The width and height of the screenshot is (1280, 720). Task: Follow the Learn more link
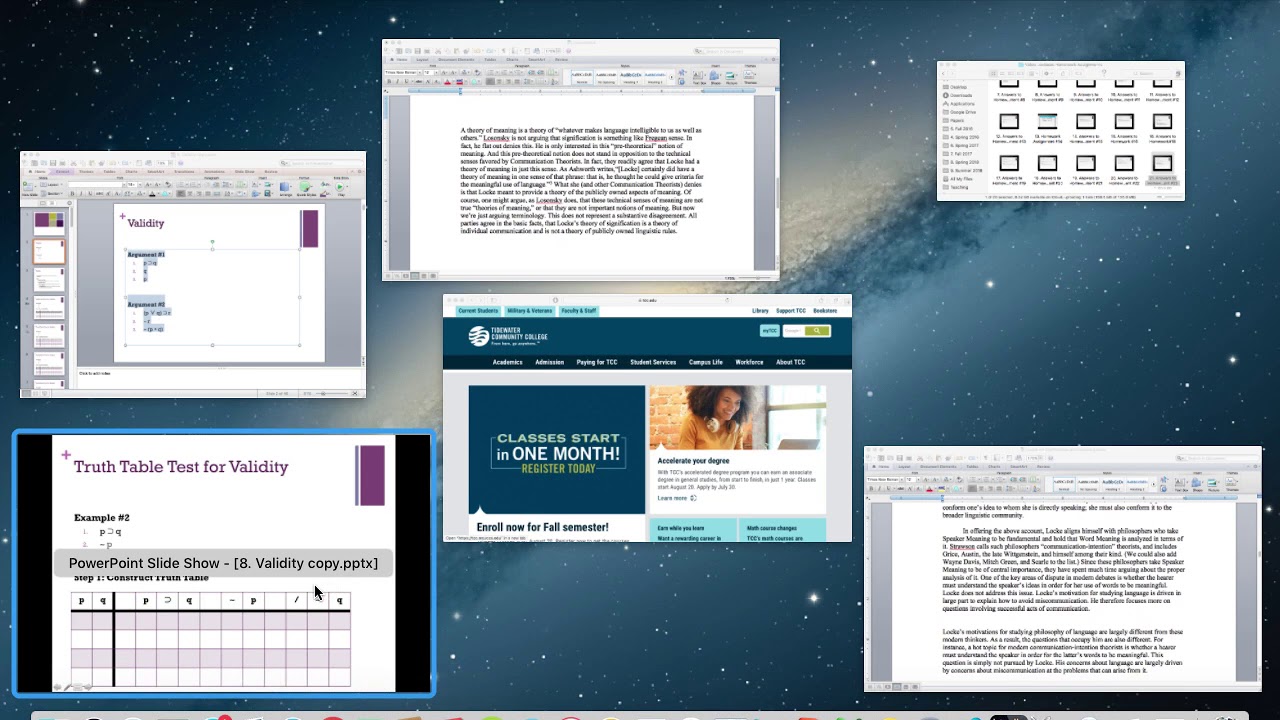(x=677, y=498)
